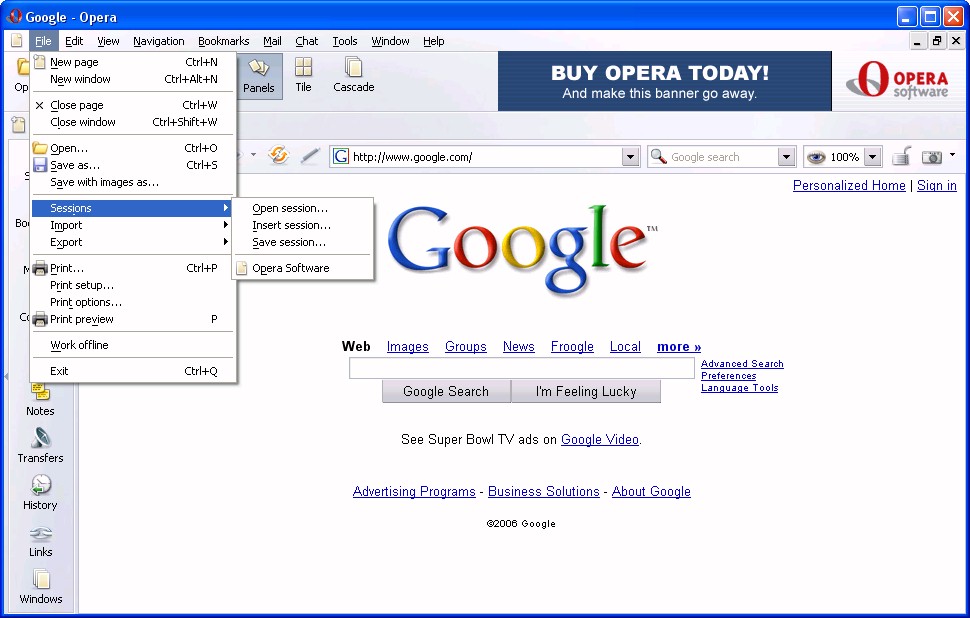Open the Advanced Search link
The width and height of the screenshot is (970, 618).
point(742,364)
